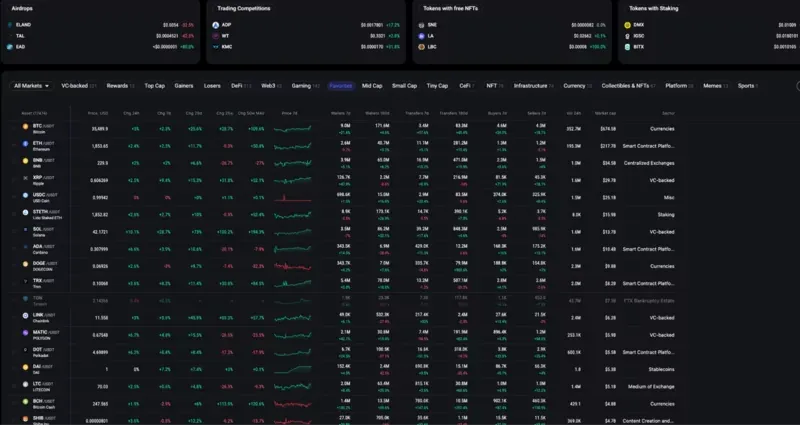Click the DMX token icon in Staking card
800x425 pixels.
pos(628,24)
